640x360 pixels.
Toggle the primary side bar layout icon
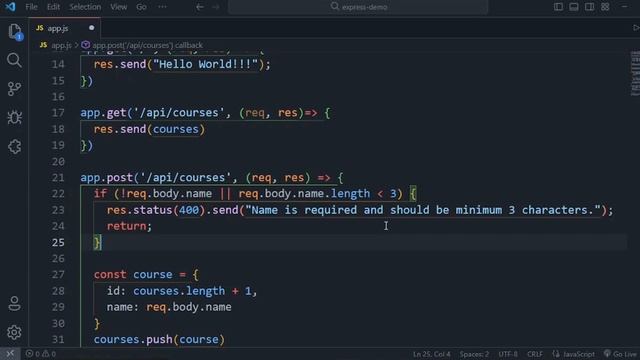click(558, 7)
